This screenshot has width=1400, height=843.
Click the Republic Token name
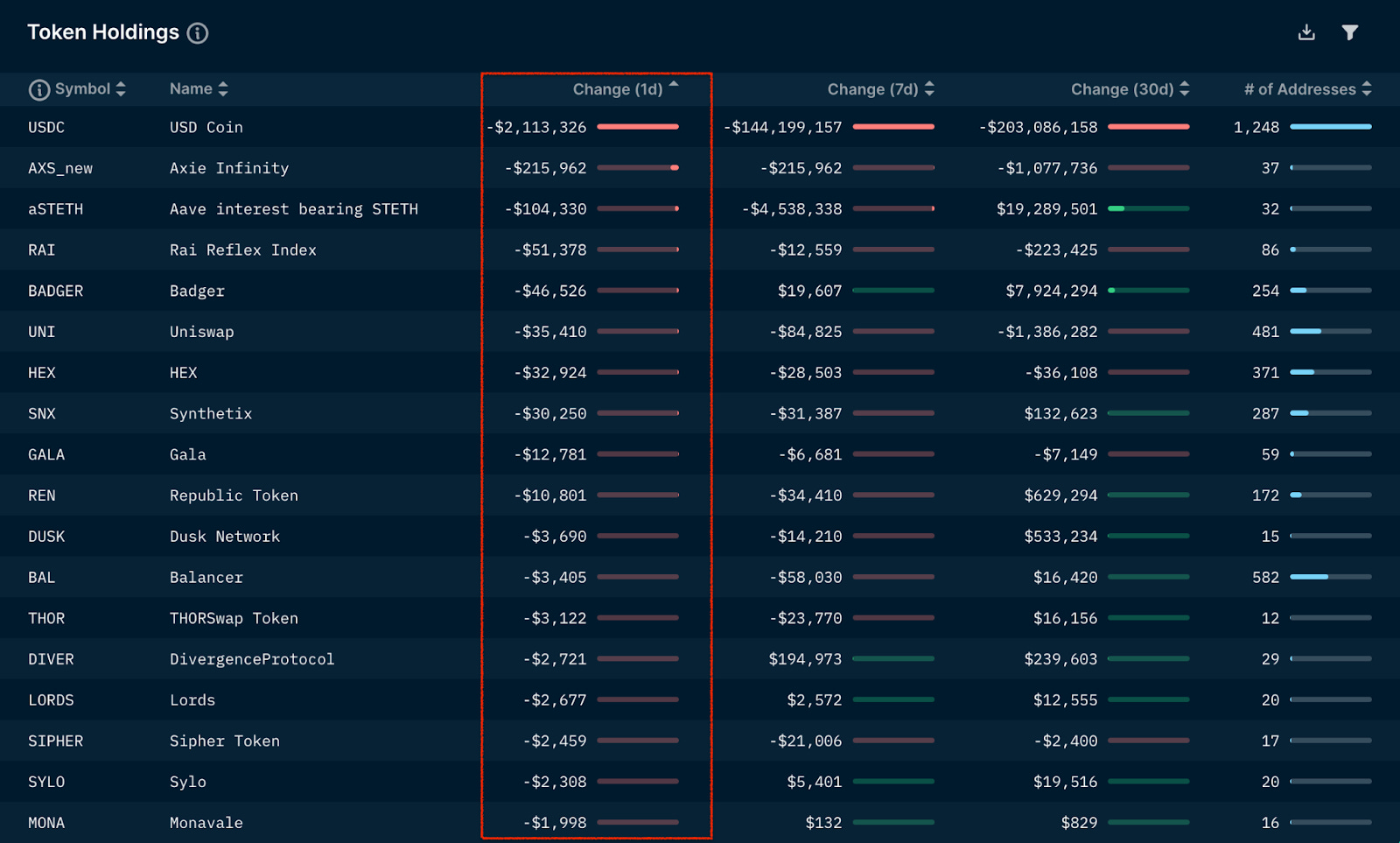click(x=234, y=495)
